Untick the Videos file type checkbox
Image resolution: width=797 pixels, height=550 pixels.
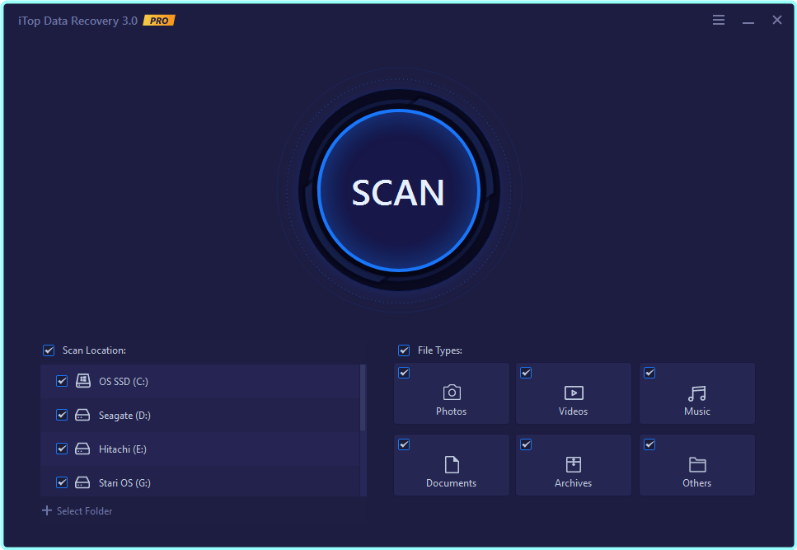(526, 373)
